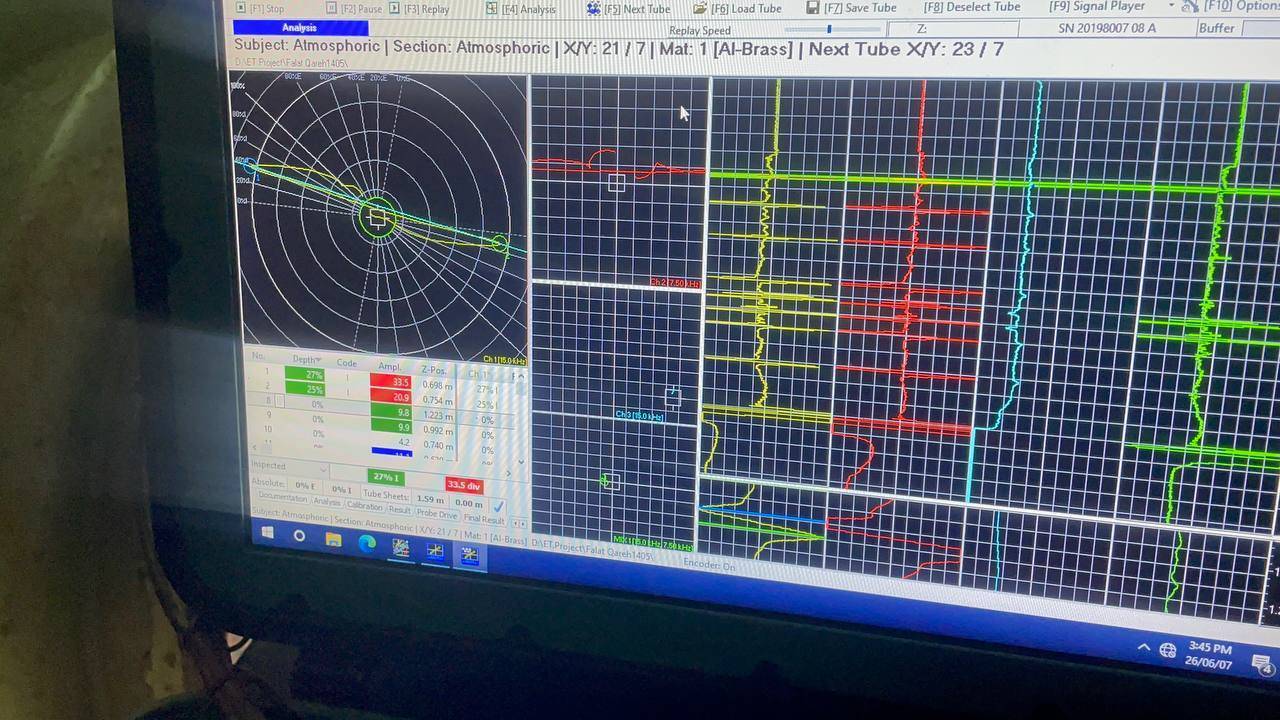Click the Ch 3 [15.0 kHz] channel label
Viewport: 1280px width, 720px height.
pyautogui.click(x=639, y=415)
